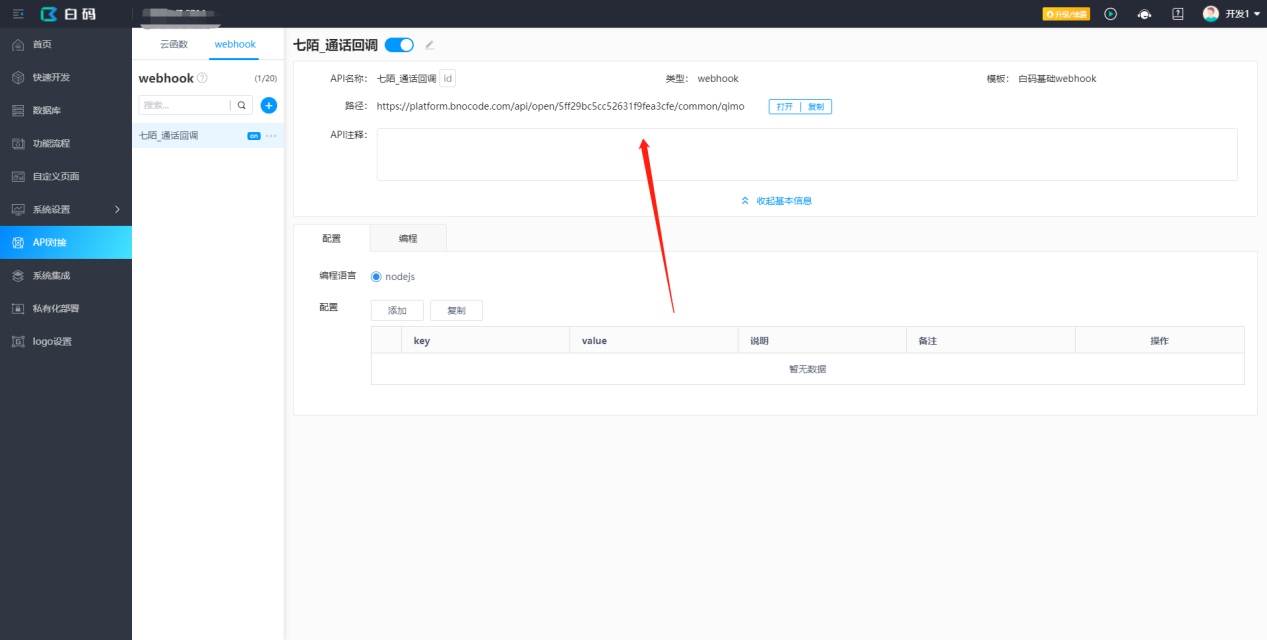Click the search magnifier icon
1267x640 pixels.
coord(241,105)
